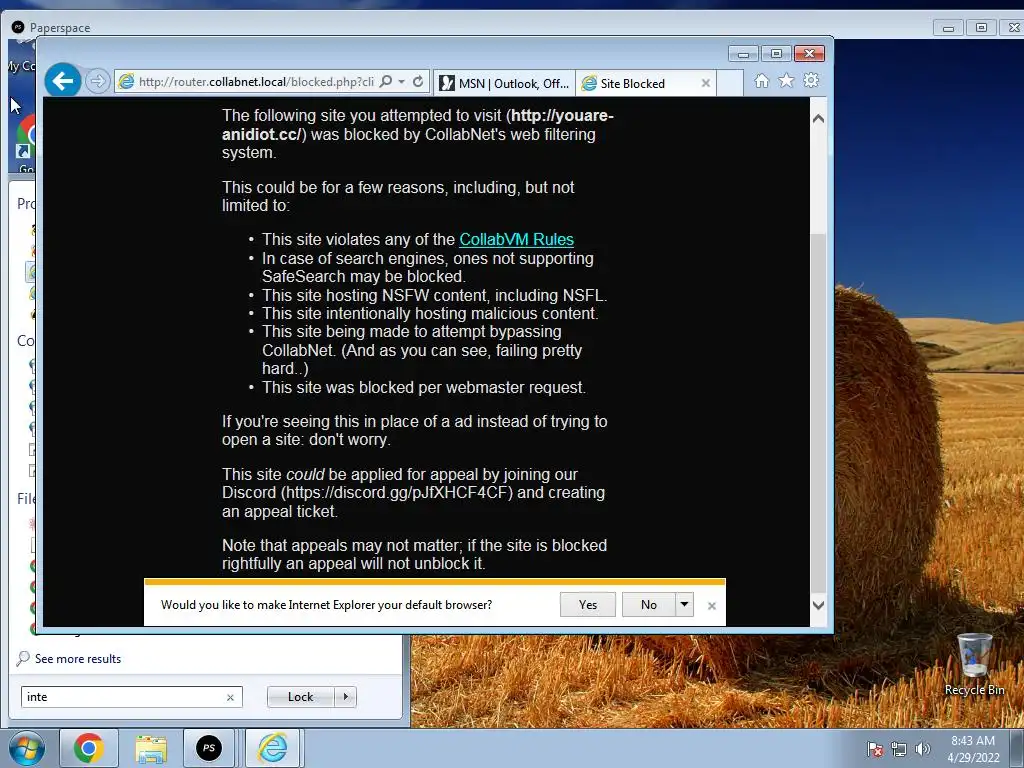Click the scrollbar down arrow
Viewport: 1024px width, 768px height.
(818, 605)
